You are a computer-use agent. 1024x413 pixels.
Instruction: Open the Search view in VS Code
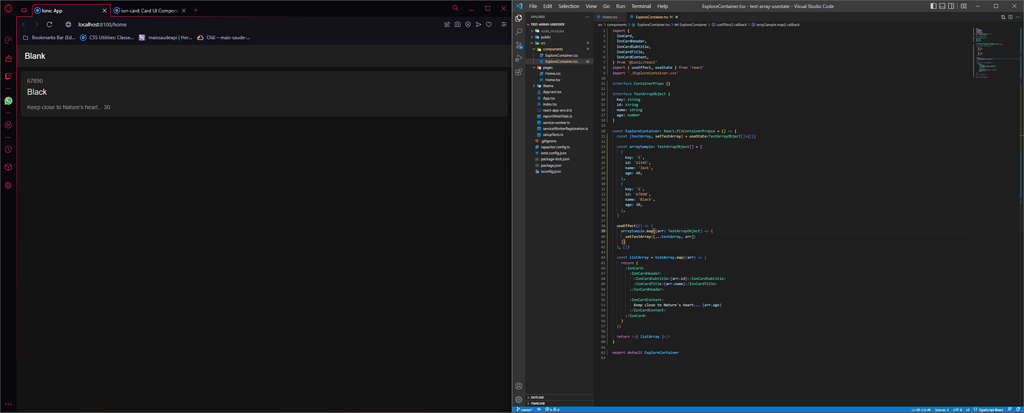pos(519,32)
